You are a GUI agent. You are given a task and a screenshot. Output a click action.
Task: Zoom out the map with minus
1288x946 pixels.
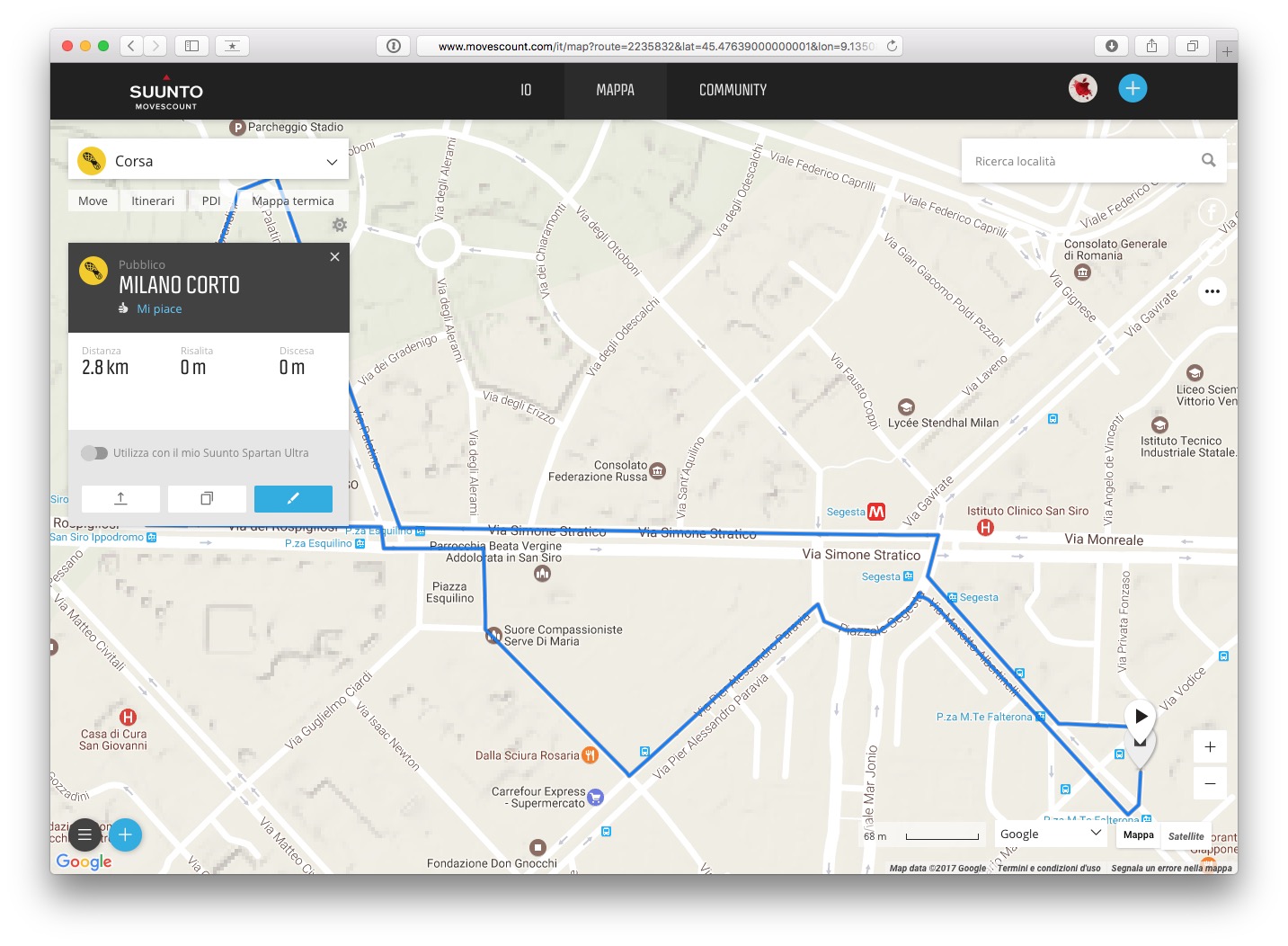pos(1210,783)
